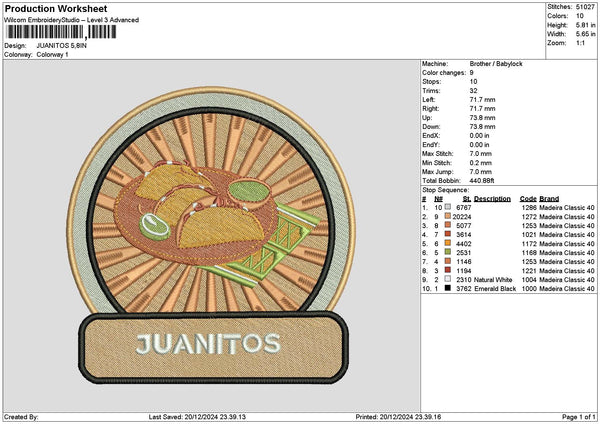Click 'Page 1 of 1' in footer
Image resolution: width=600 pixels, height=424 pixels.
[x=579, y=417]
